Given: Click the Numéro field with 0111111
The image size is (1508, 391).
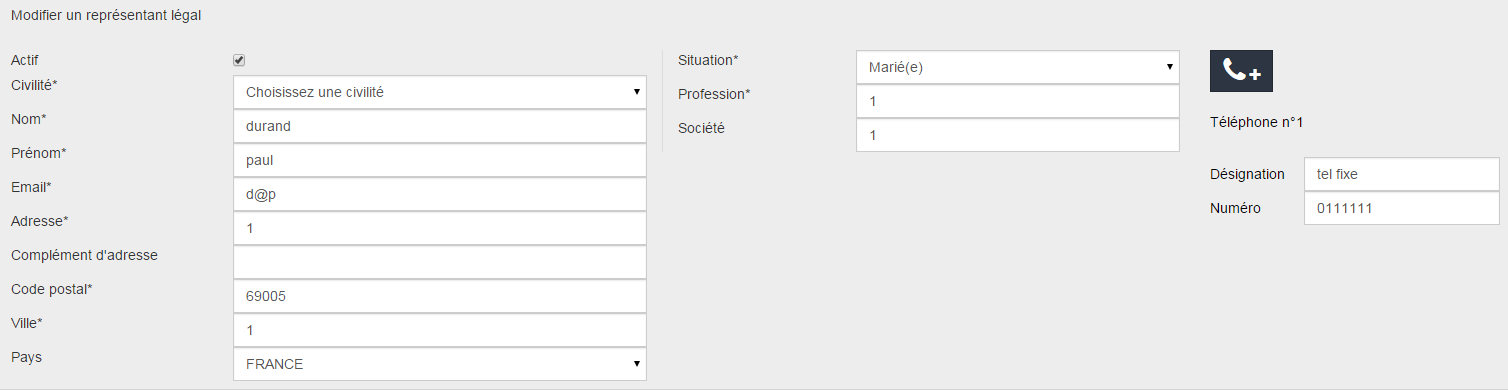Looking at the screenshot, I should (x=1402, y=208).
